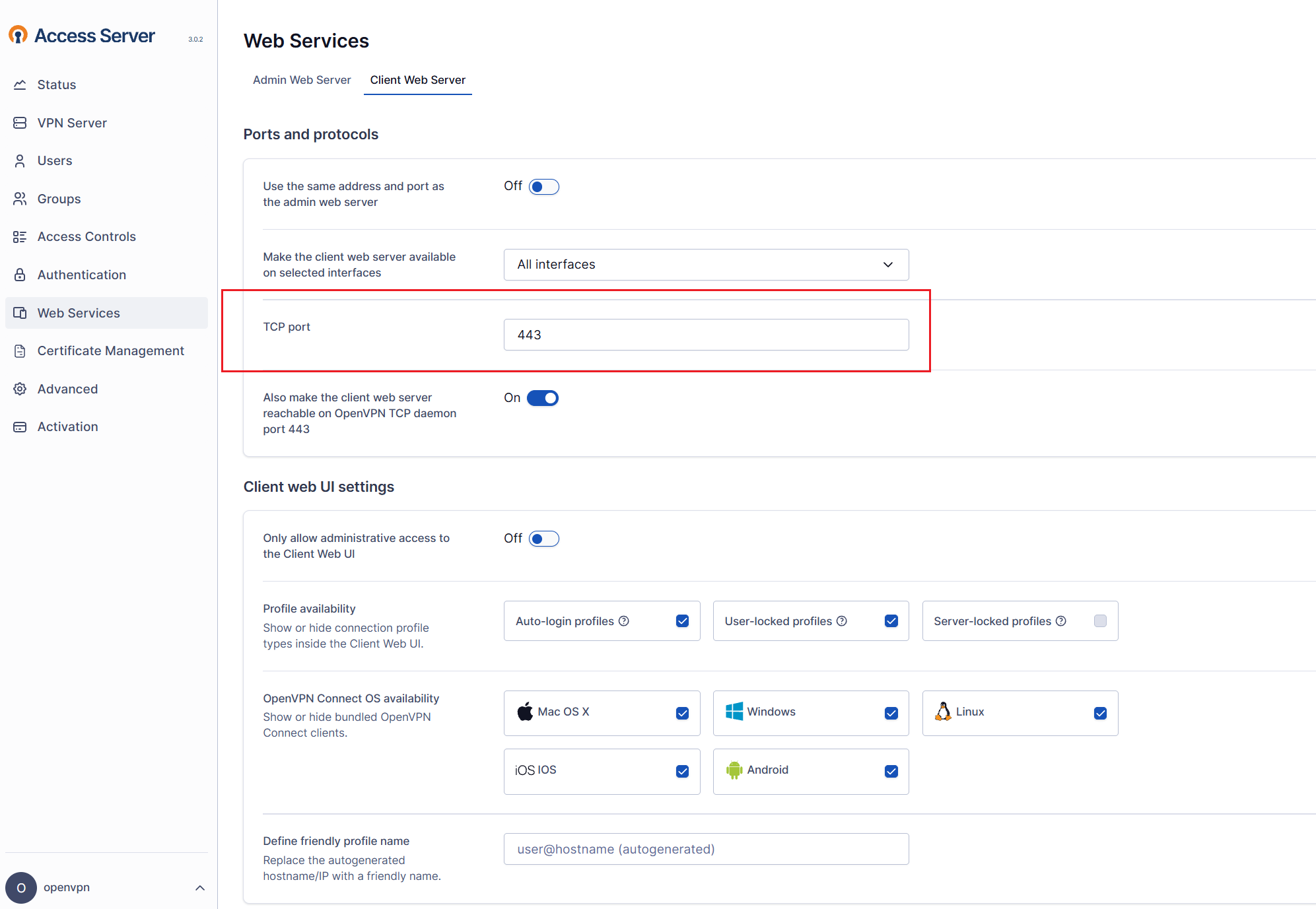Click the TCP port input field

[705, 335]
